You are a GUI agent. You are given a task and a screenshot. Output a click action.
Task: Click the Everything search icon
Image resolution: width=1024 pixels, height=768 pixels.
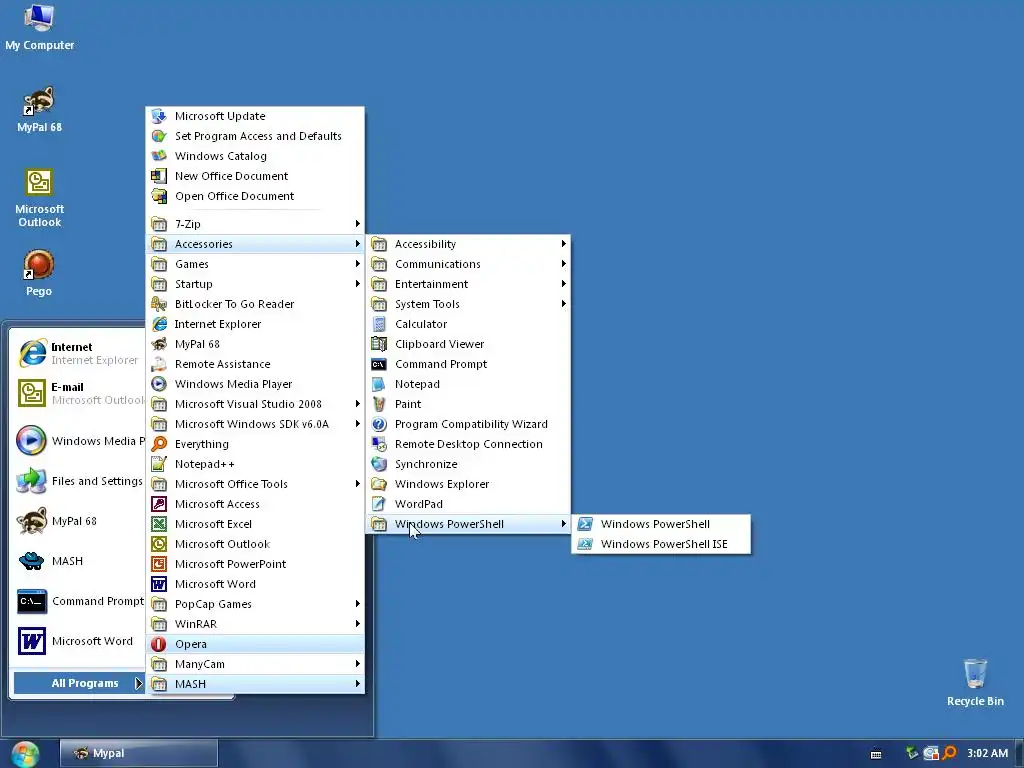click(x=159, y=444)
